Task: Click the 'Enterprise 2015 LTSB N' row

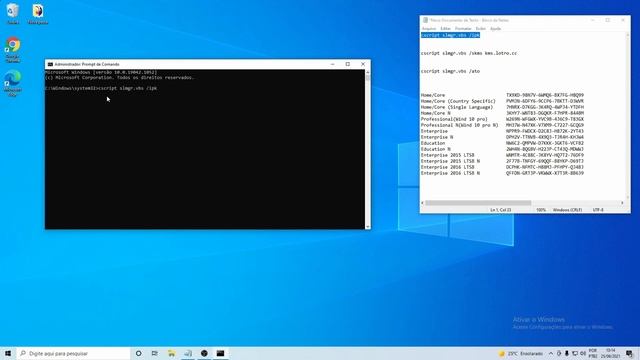Action: (x=502, y=161)
